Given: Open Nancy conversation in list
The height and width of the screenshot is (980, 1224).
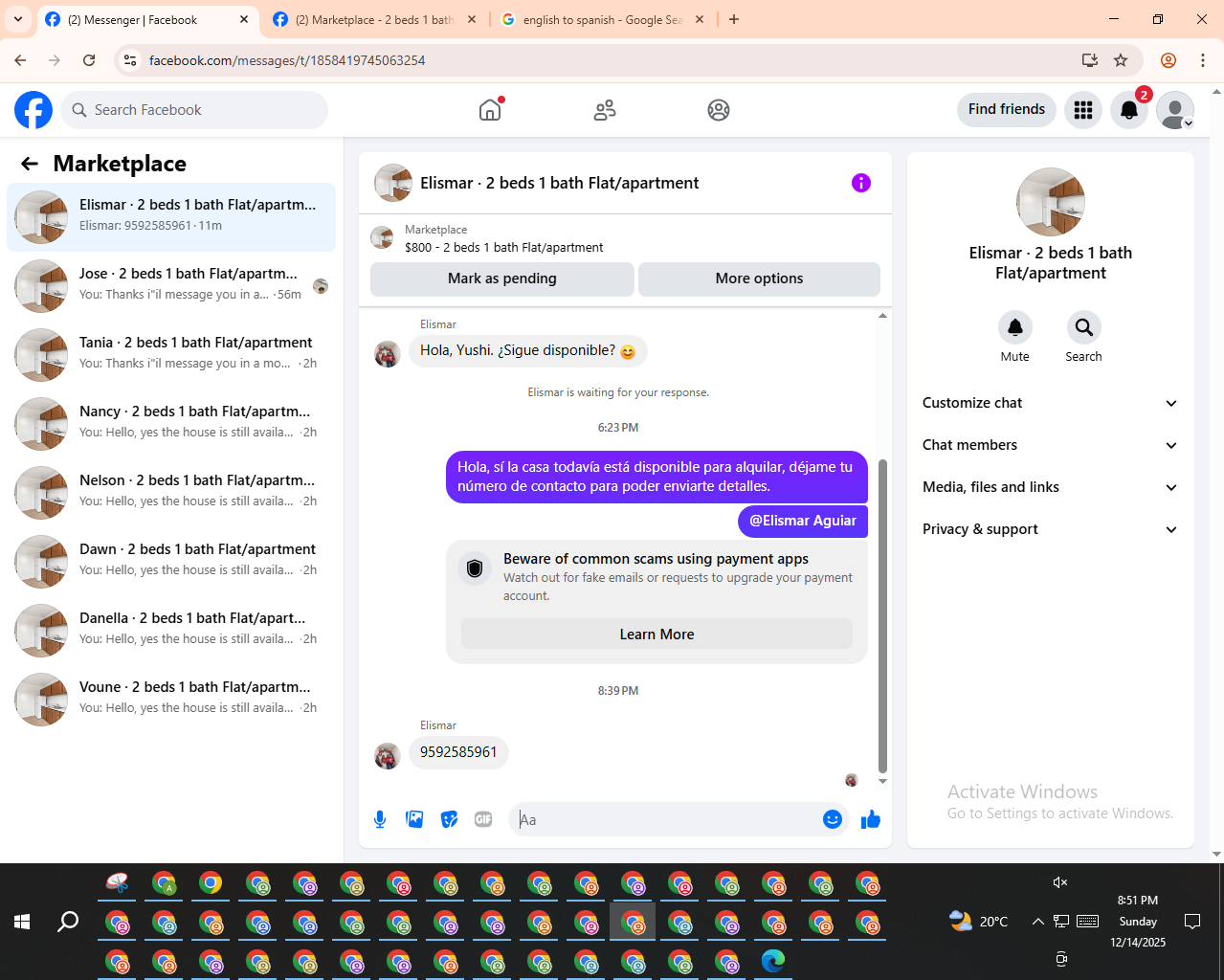Looking at the screenshot, I should pos(171,424).
